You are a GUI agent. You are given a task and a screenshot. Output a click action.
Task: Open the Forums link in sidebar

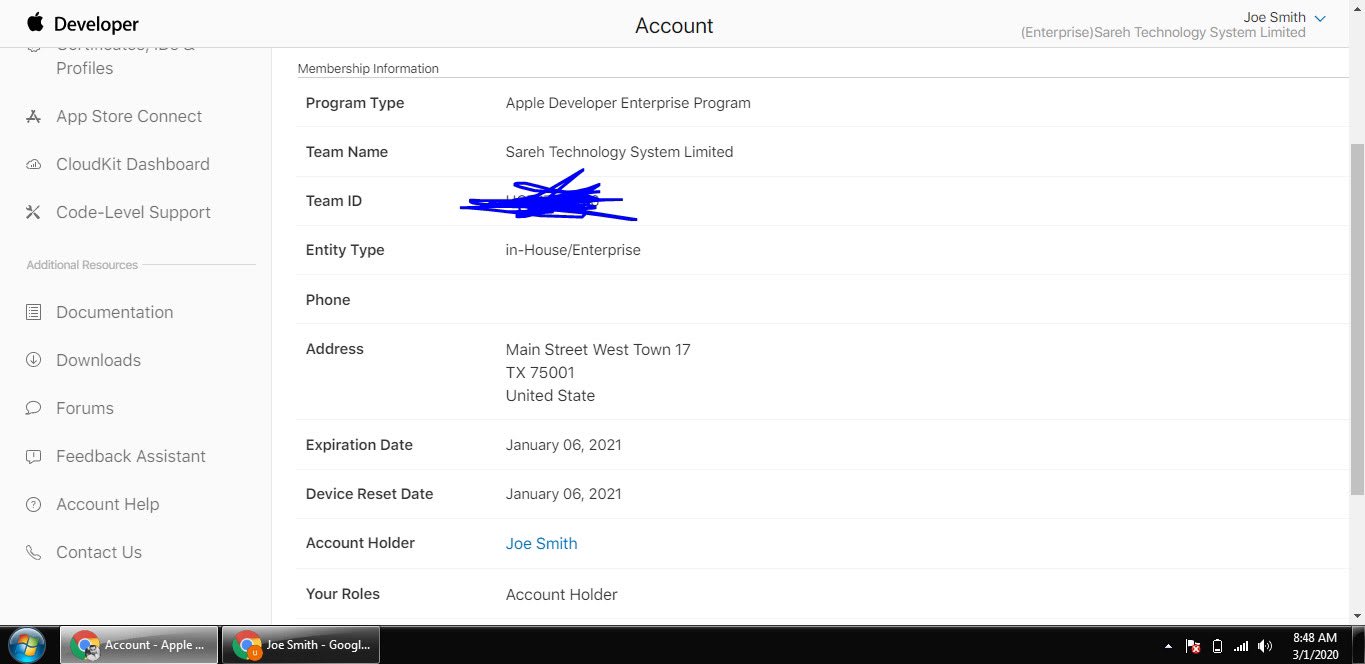pos(85,408)
